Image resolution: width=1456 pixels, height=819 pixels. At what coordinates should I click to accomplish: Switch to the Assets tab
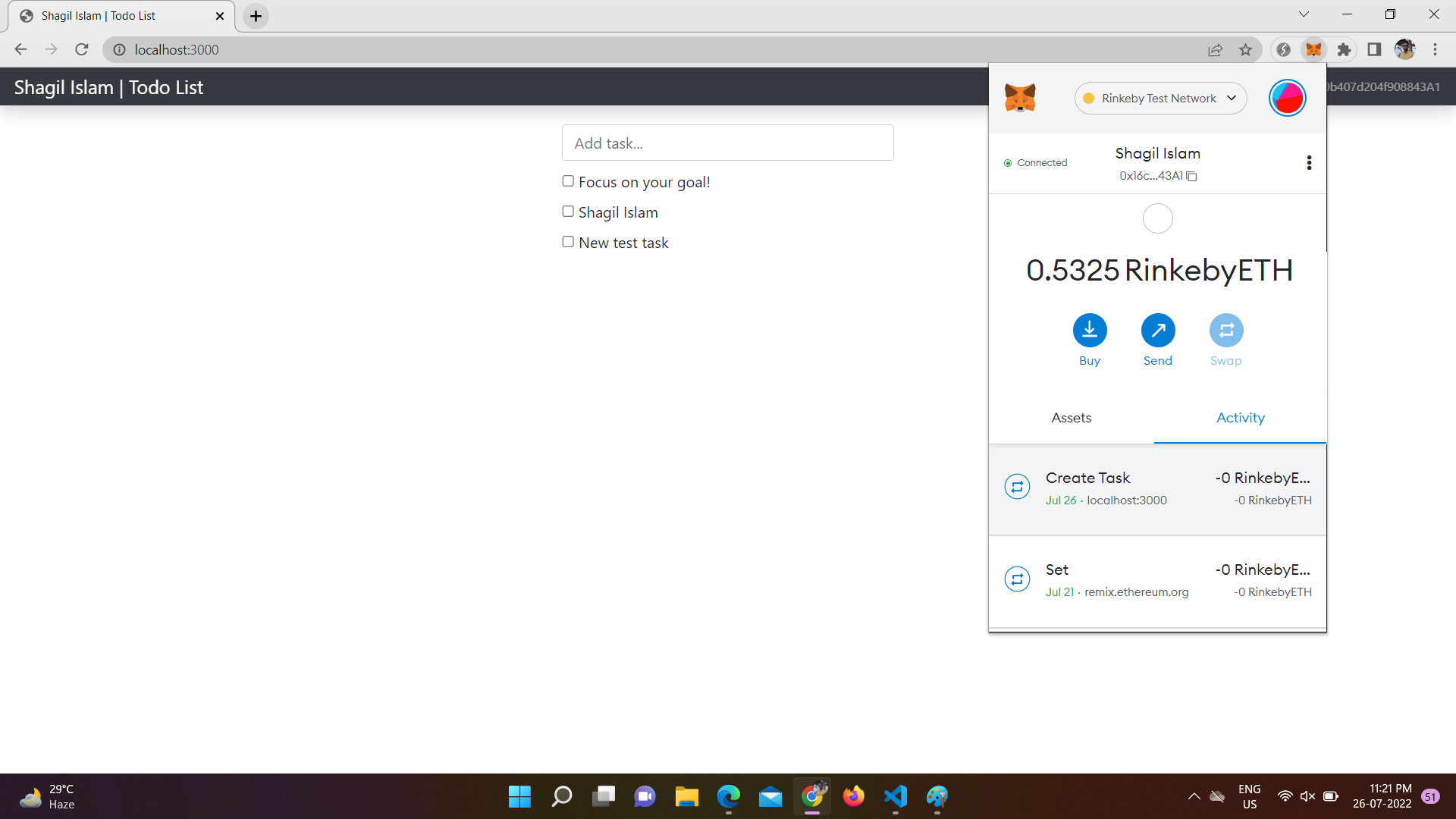(1072, 418)
